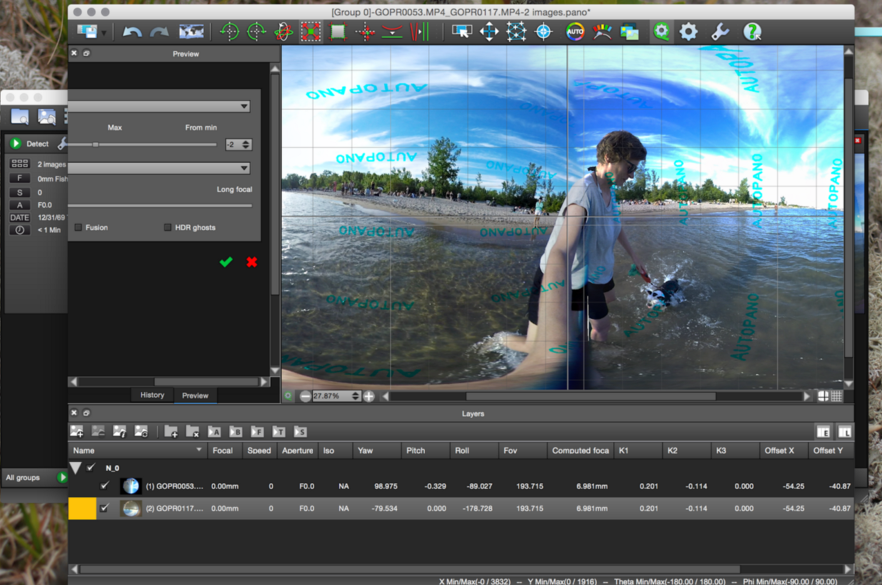The height and width of the screenshot is (585, 882).
Task: Select the red rotating yaw-pitch-roll tool
Action: pos(284,32)
